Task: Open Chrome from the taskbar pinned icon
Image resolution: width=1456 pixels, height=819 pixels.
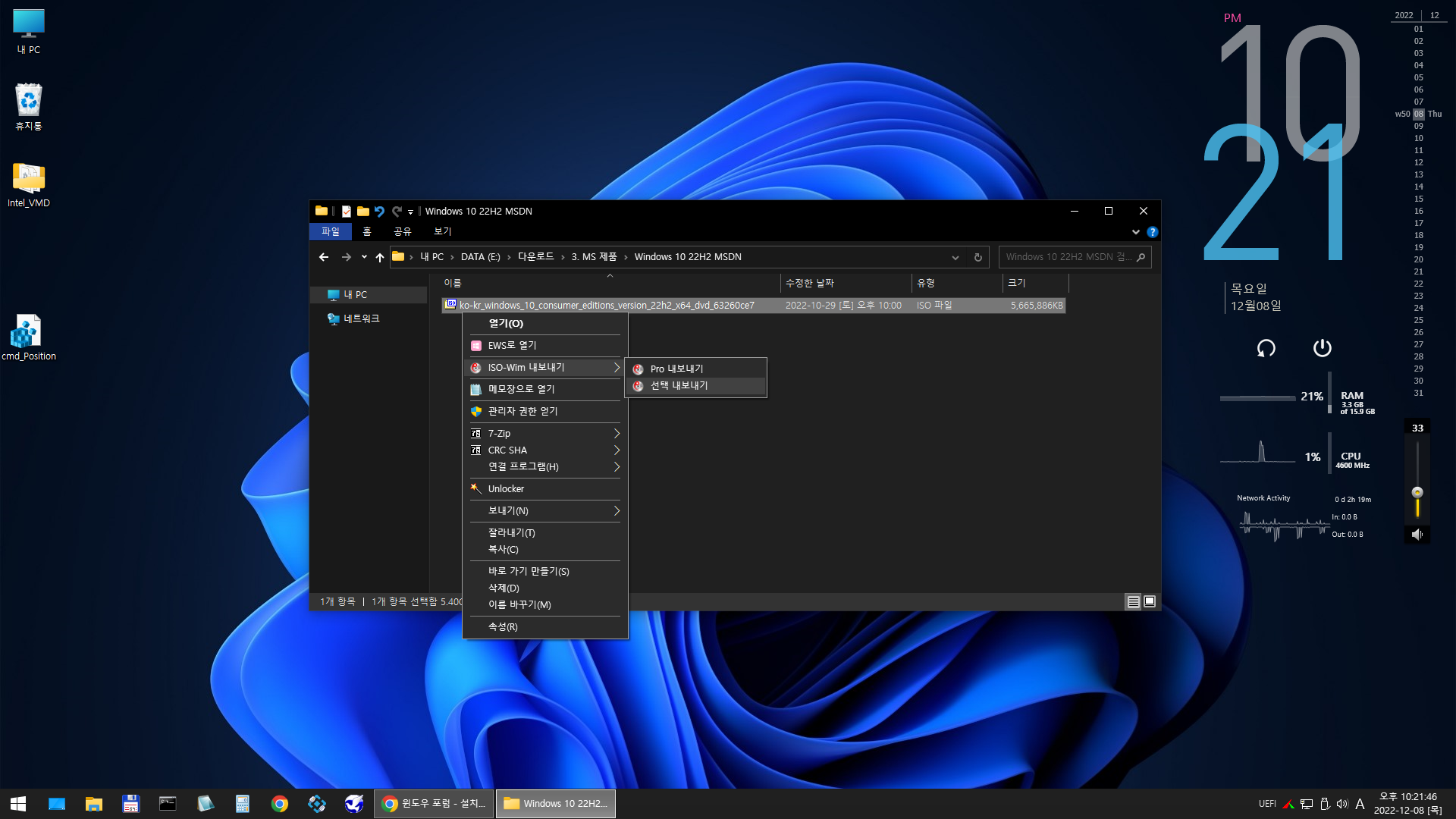Action: tap(280, 804)
